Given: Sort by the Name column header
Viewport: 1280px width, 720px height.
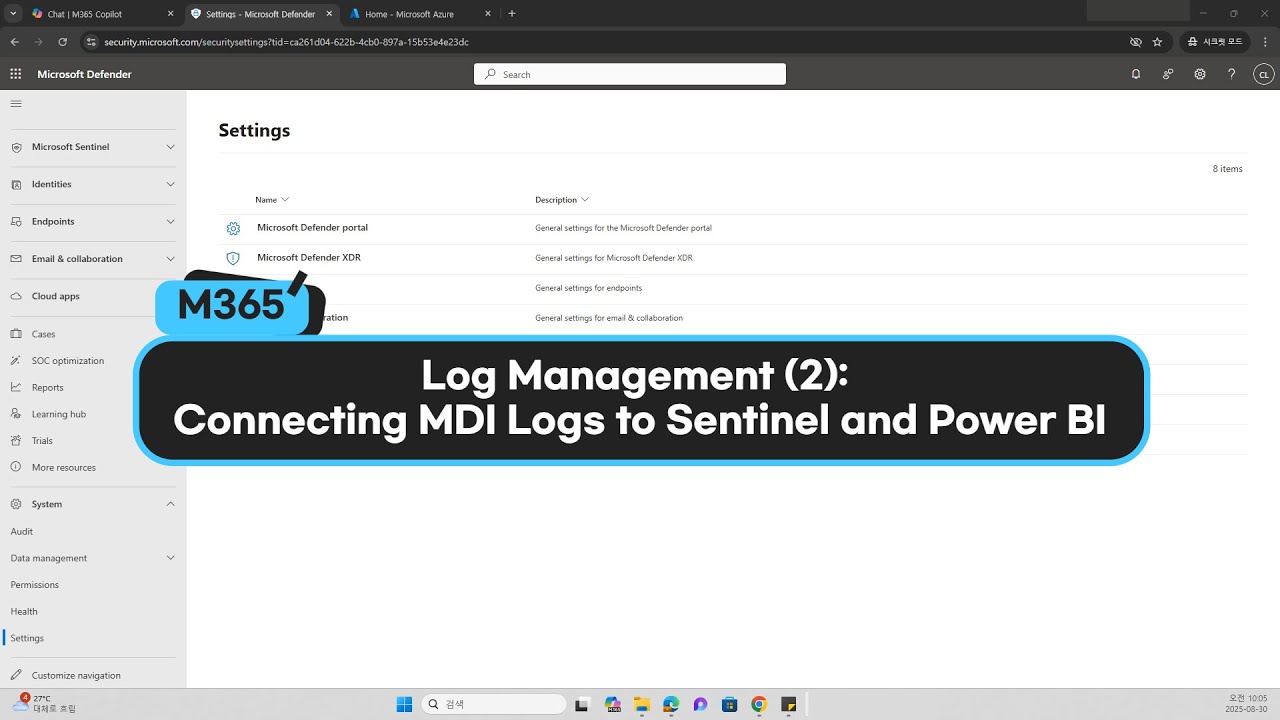Looking at the screenshot, I should click(272, 200).
